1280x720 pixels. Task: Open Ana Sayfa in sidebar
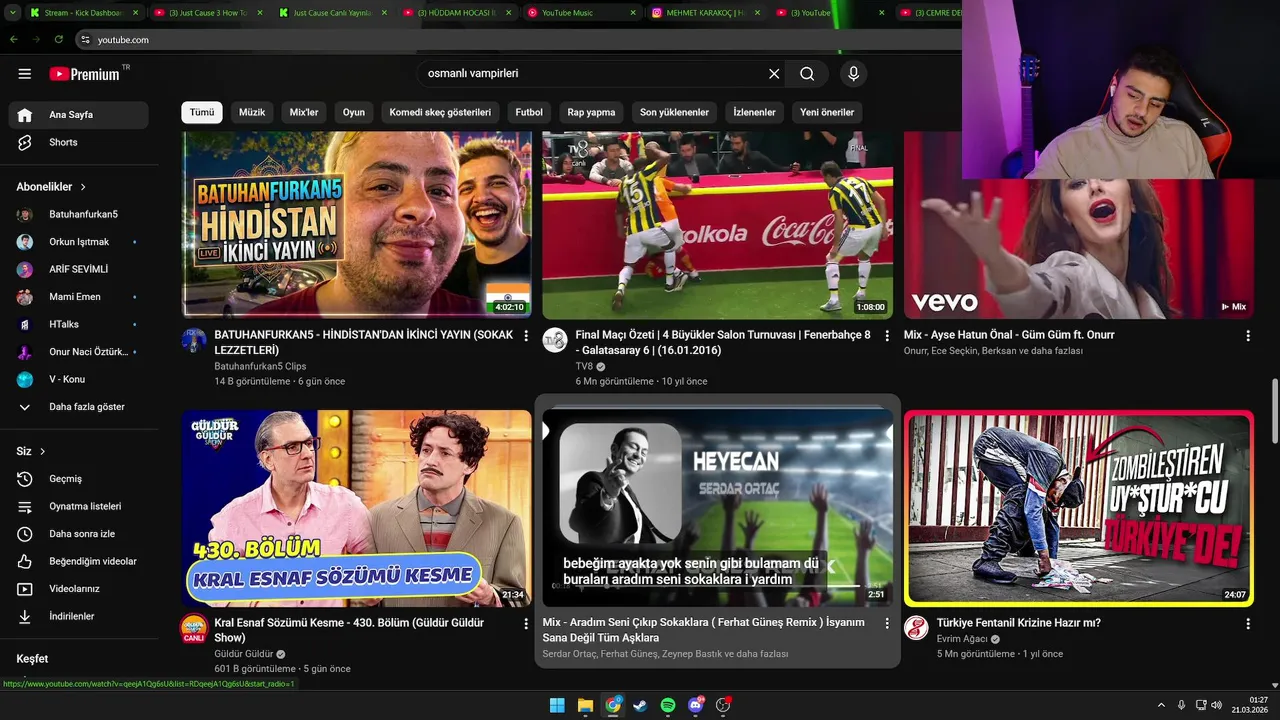[x=78, y=115]
